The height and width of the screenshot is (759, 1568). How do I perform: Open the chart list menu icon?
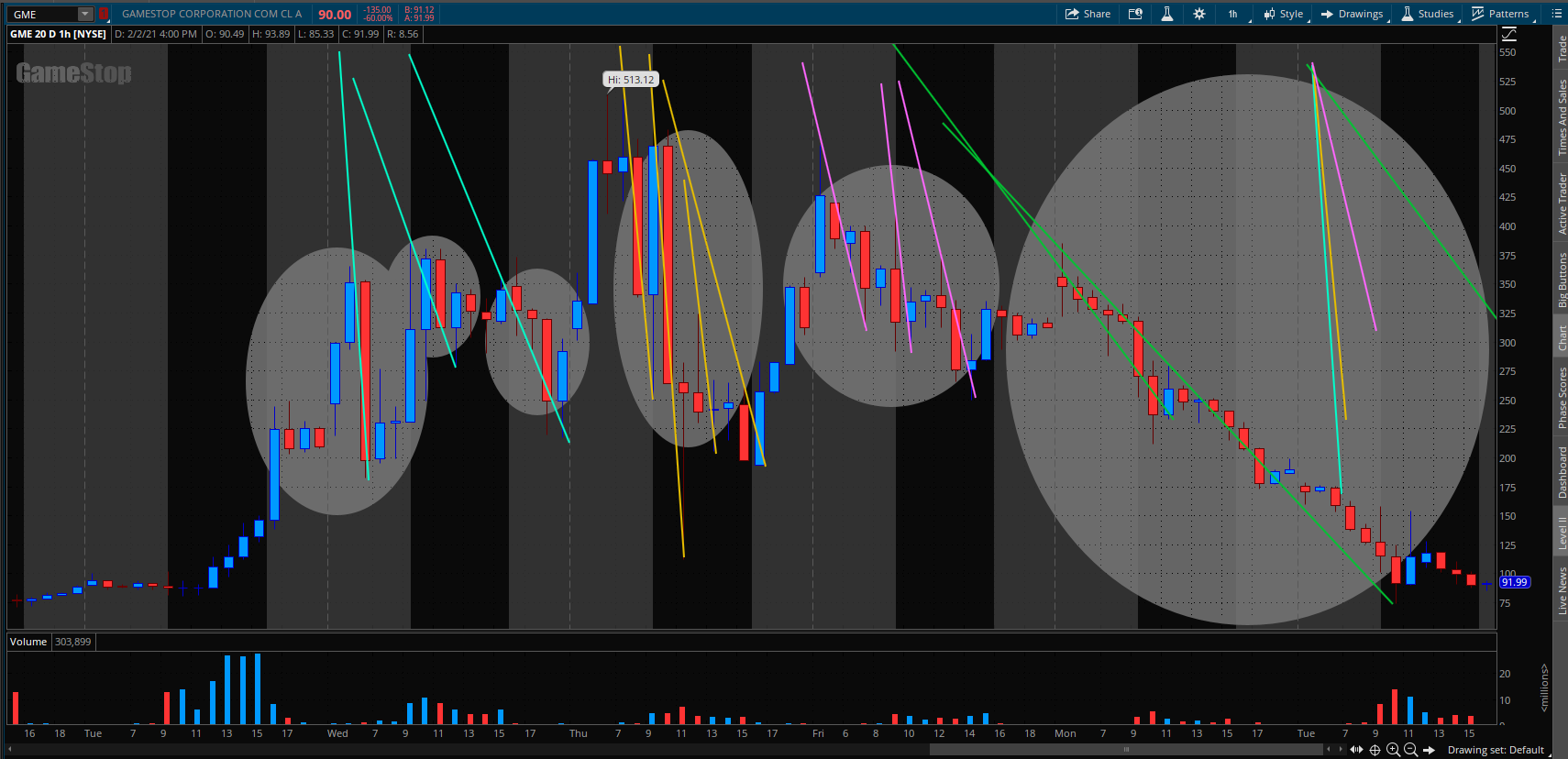coord(1556,14)
